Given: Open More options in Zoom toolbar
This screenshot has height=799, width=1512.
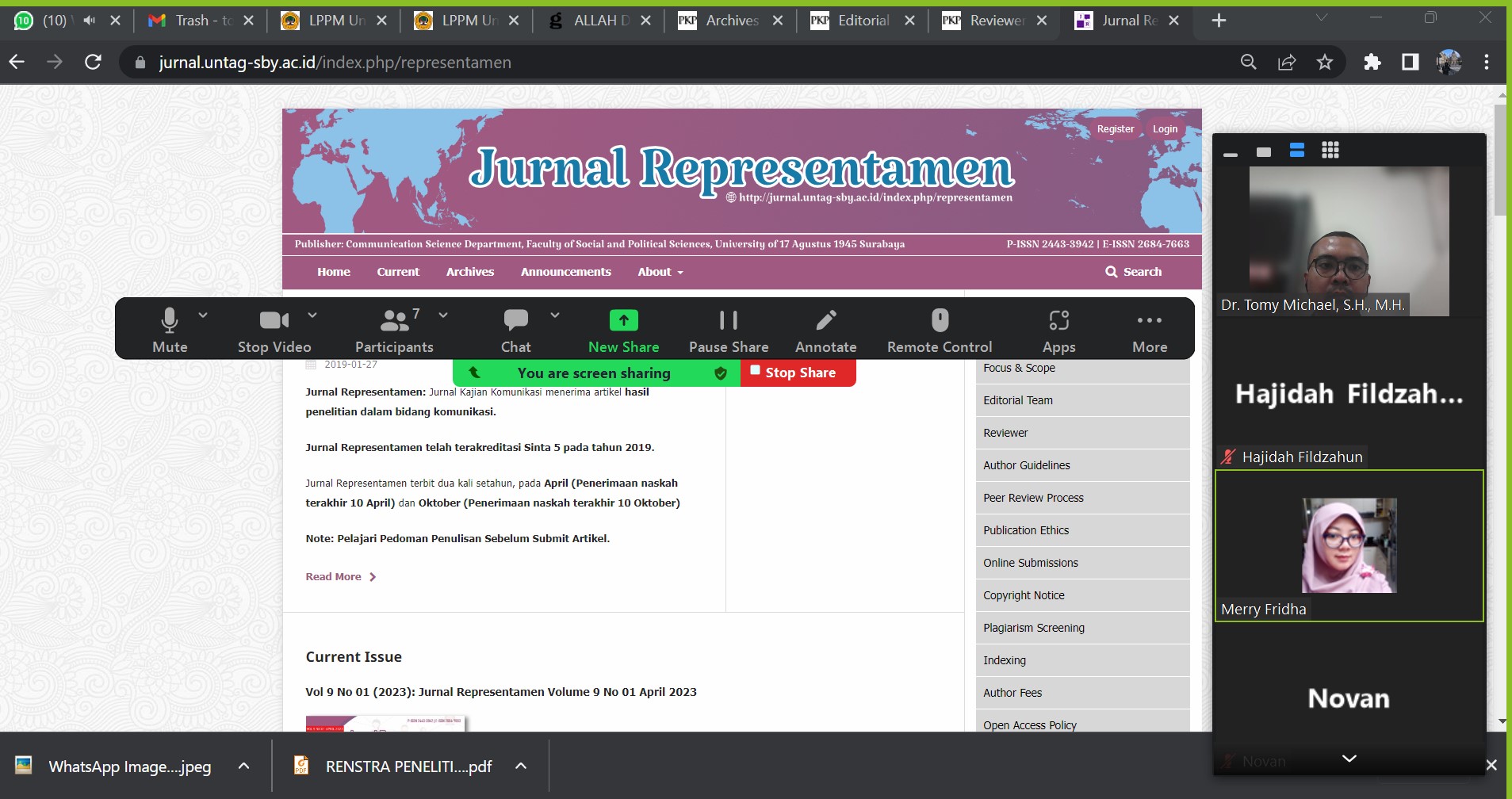Looking at the screenshot, I should click(1149, 330).
